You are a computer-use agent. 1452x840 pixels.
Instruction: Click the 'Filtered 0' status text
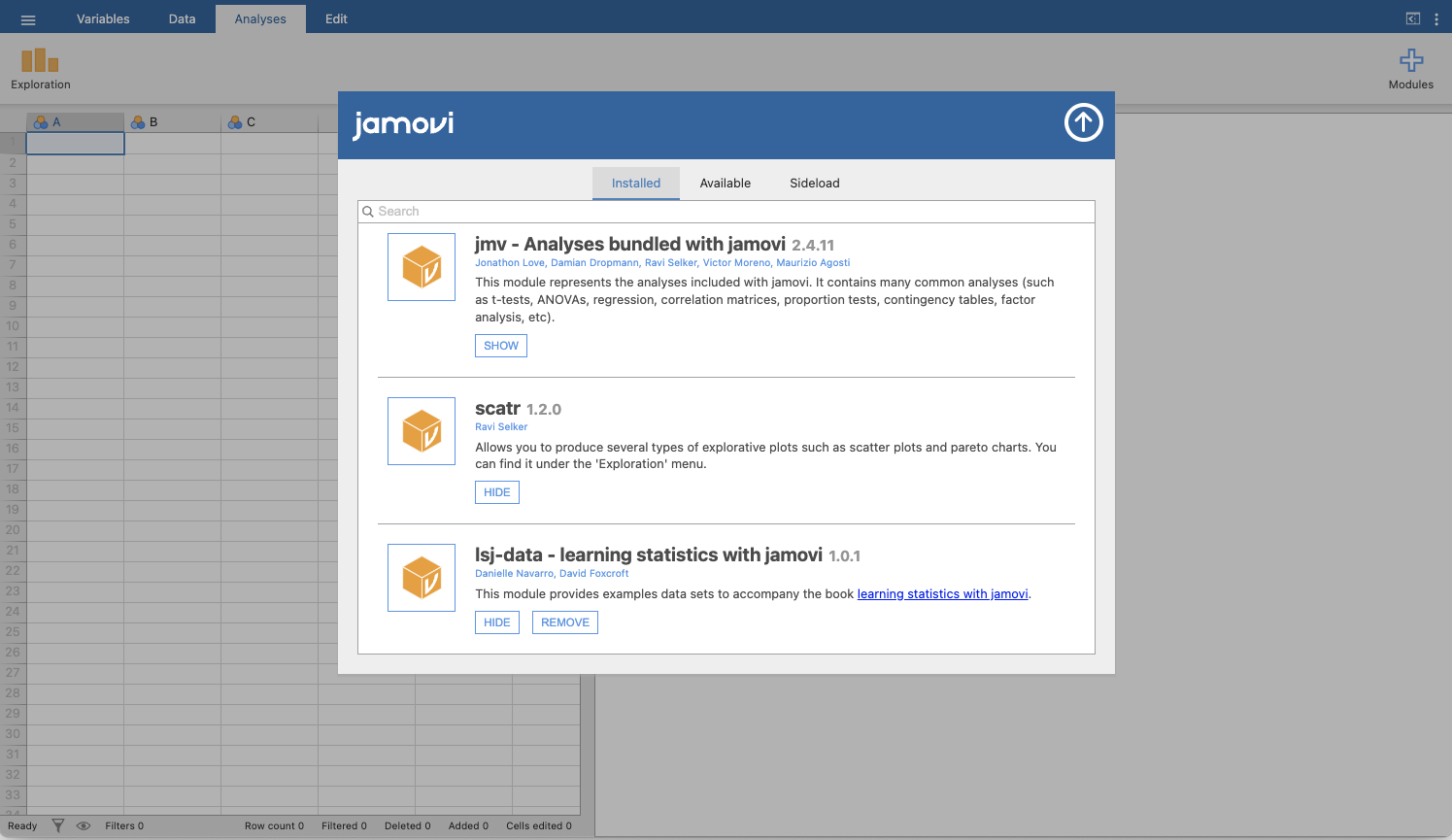coord(344,826)
